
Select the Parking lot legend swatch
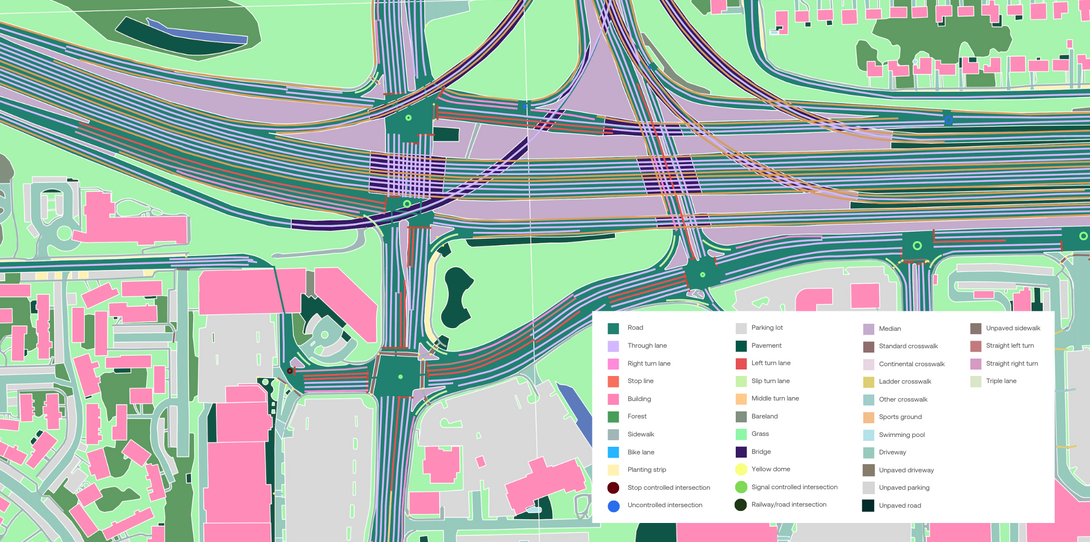(741, 328)
